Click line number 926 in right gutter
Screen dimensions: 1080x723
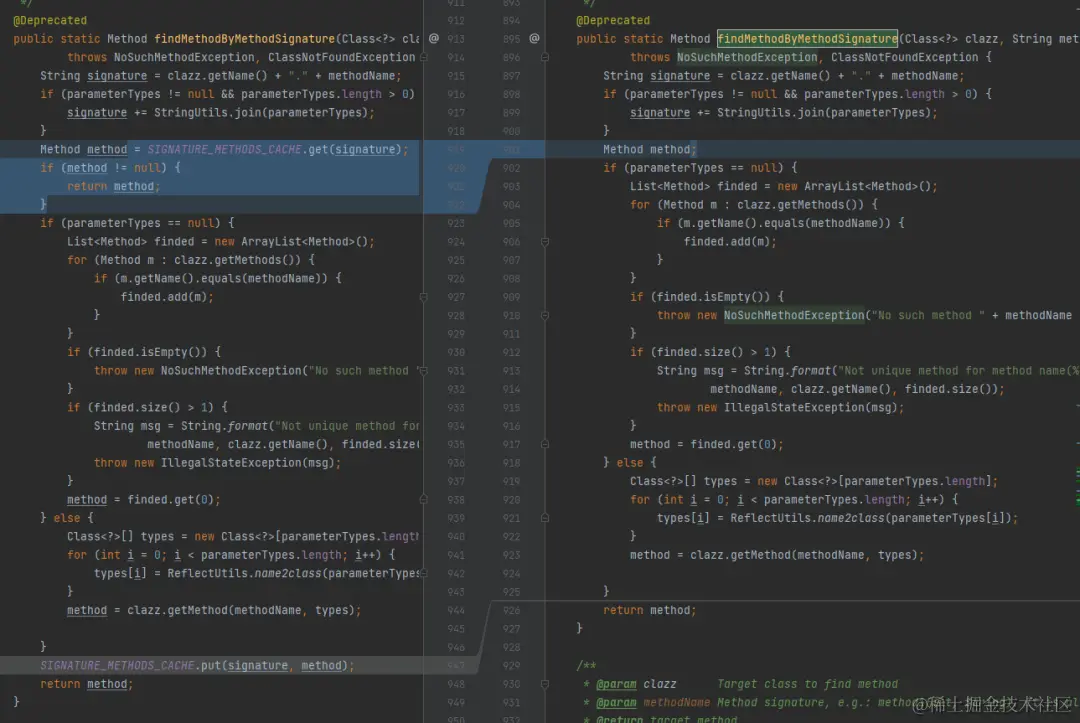click(511, 610)
